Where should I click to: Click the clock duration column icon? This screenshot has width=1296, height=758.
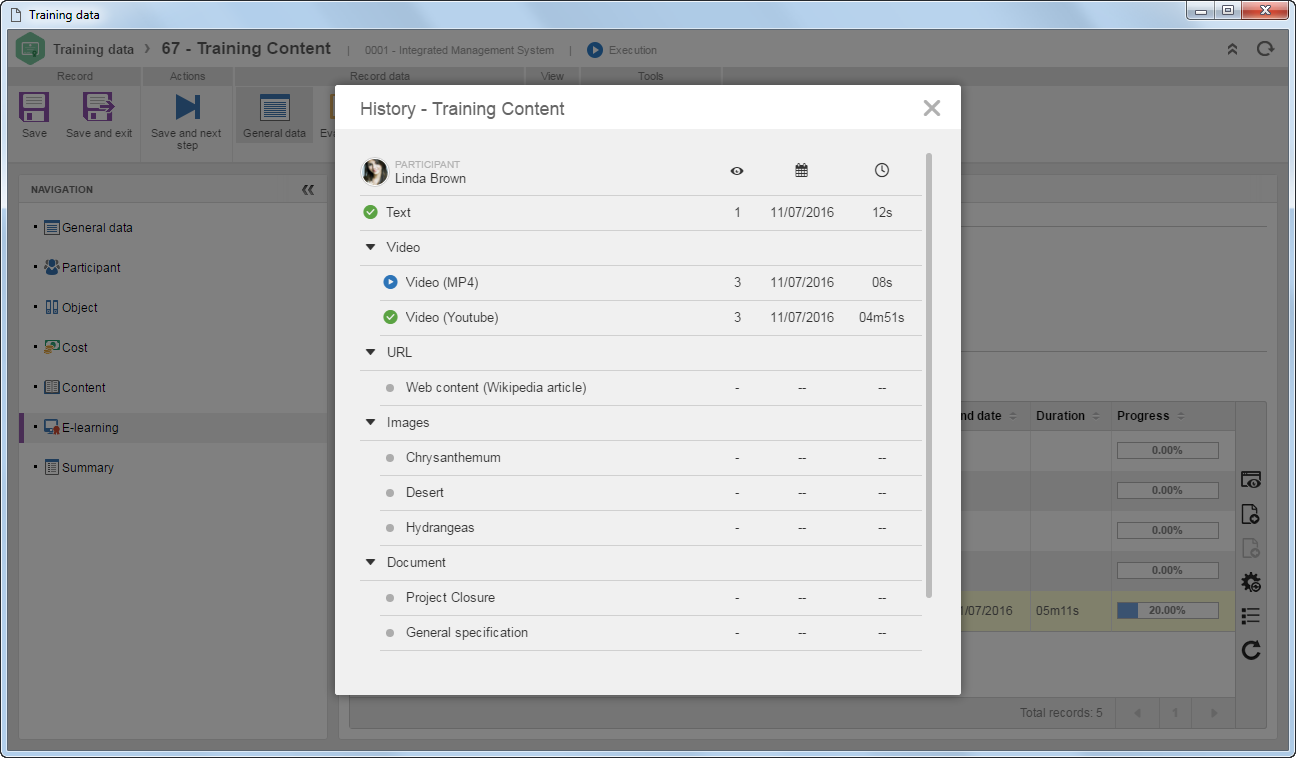tap(882, 171)
